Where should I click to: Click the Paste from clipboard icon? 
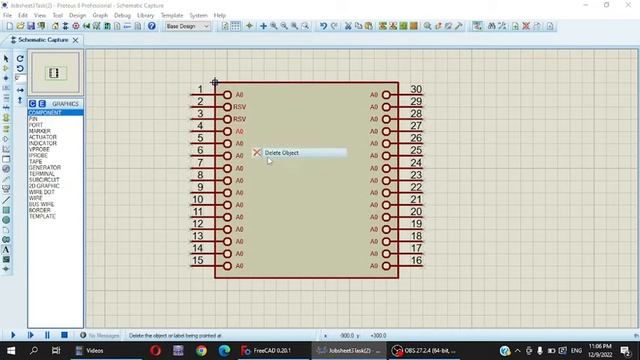click(x=369, y=26)
